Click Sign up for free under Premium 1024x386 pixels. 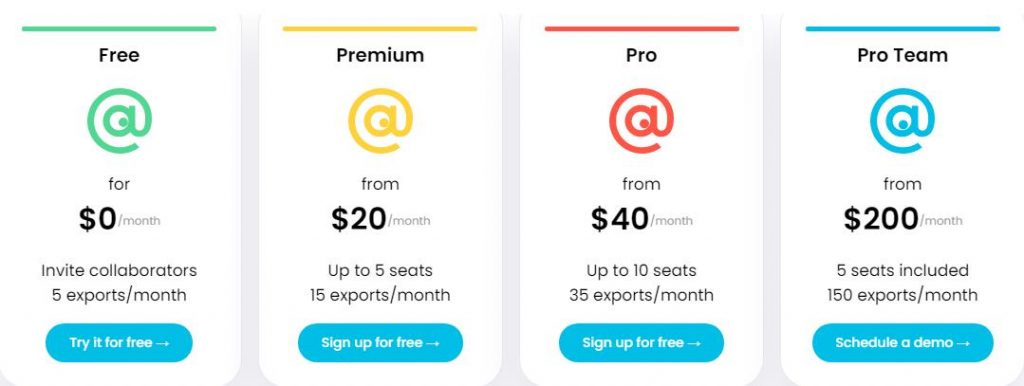[x=380, y=343]
